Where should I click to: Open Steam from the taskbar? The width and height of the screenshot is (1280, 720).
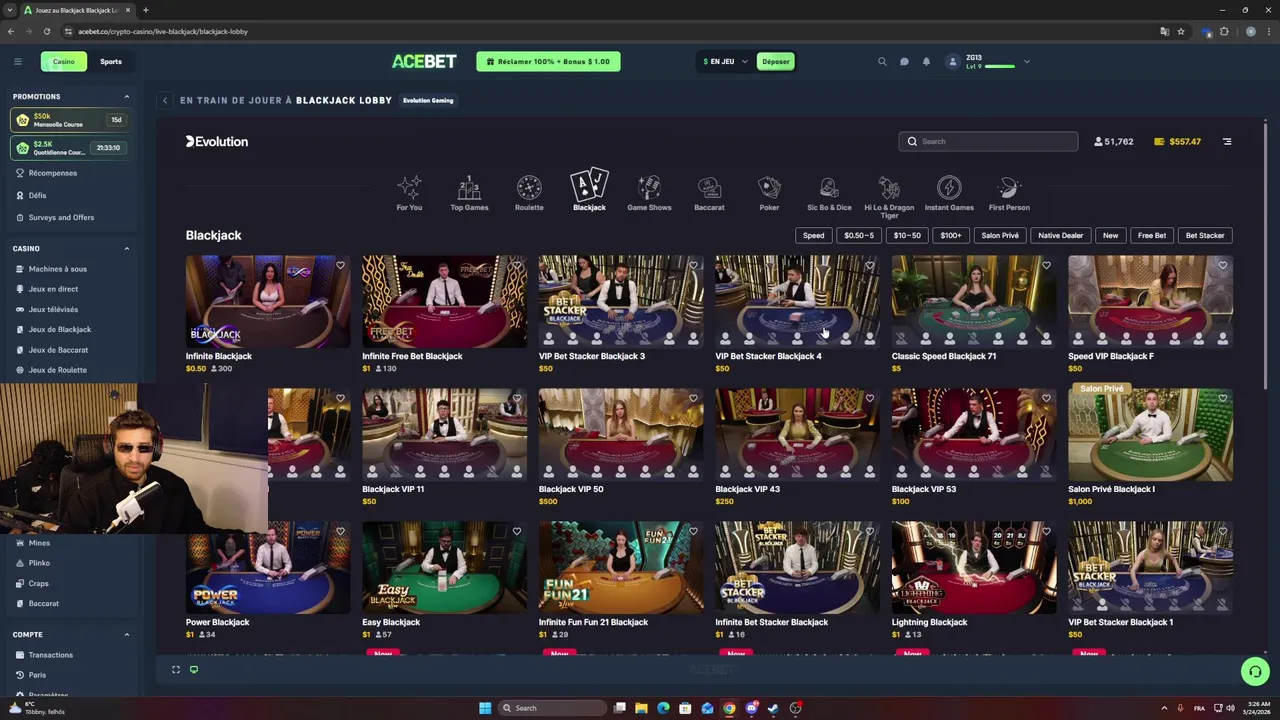coord(773,708)
